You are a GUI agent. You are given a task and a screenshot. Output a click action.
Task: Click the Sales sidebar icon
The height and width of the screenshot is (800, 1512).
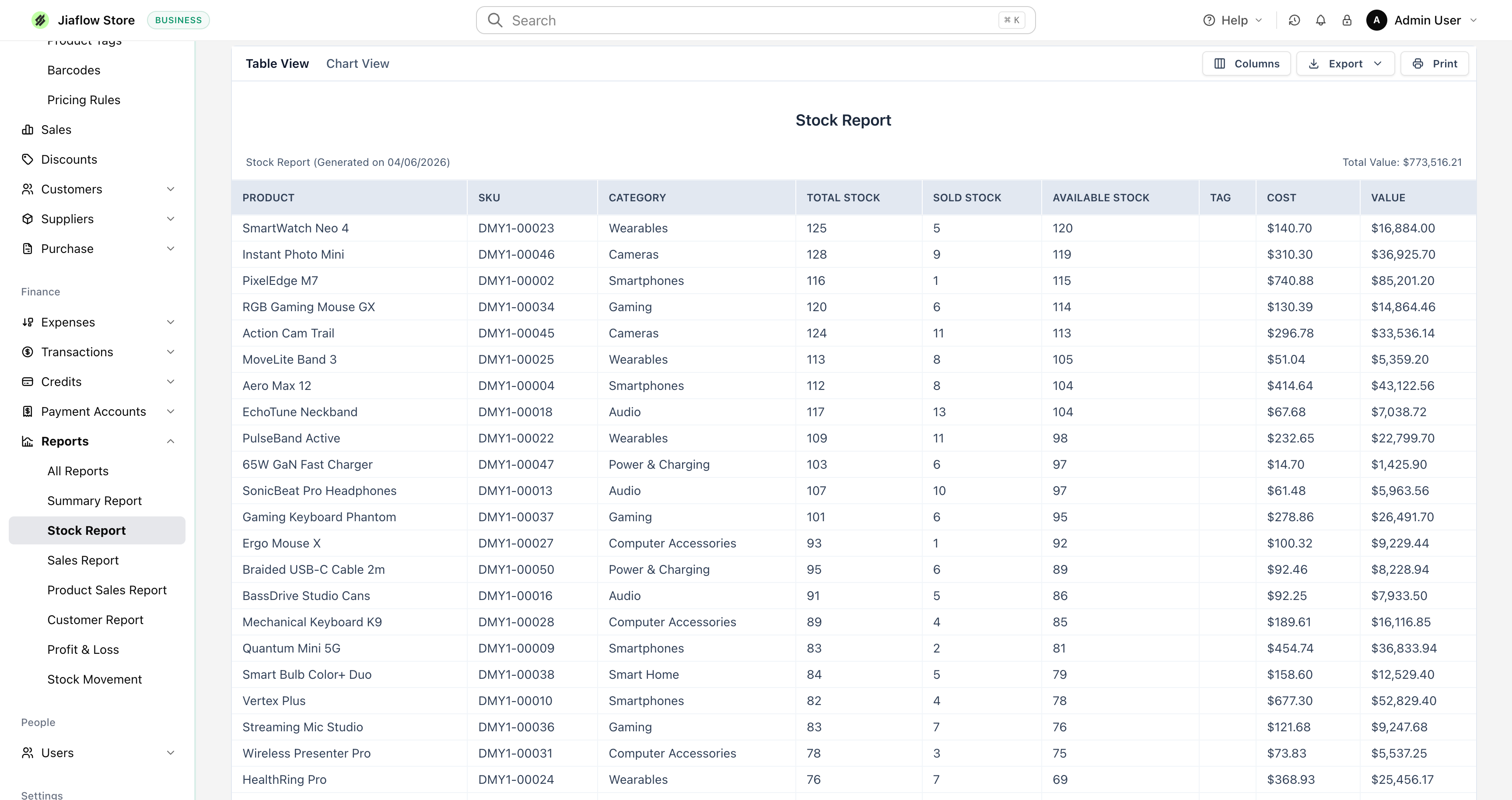28,130
